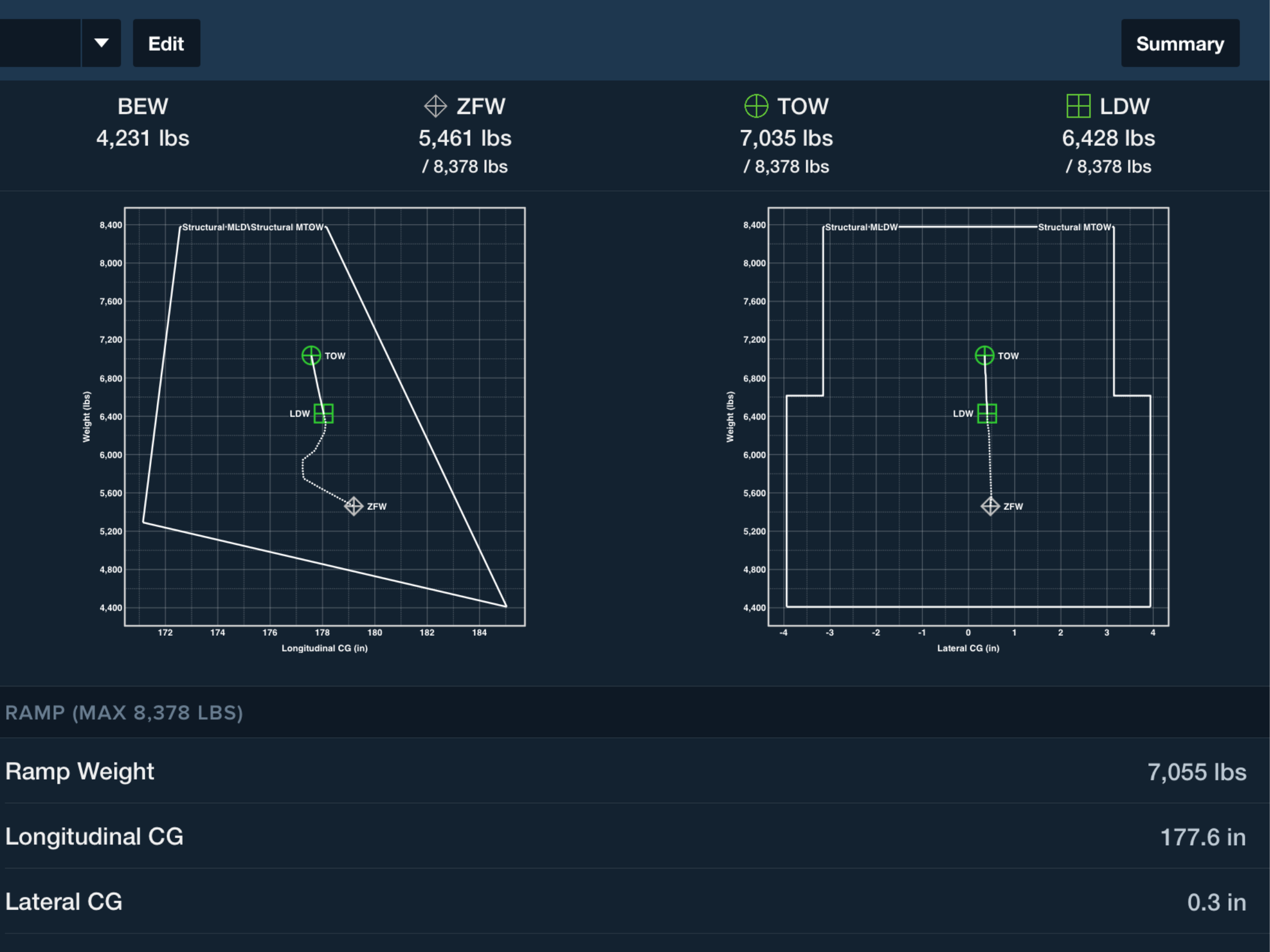The image size is (1270, 952).
Task: Select TOW marker on longitudinal CG chart
Action: point(311,356)
